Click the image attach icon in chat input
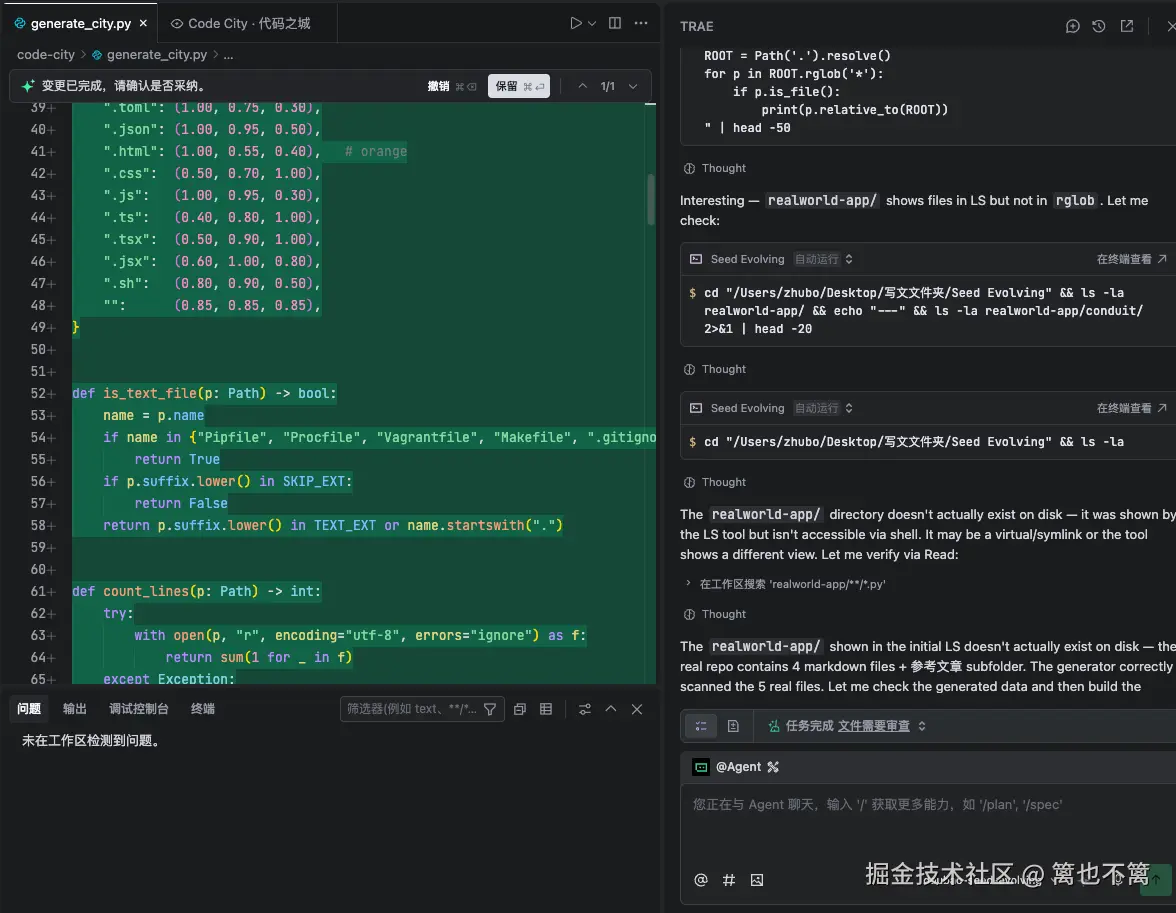This screenshot has width=1176, height=913. tap(757, 879)
